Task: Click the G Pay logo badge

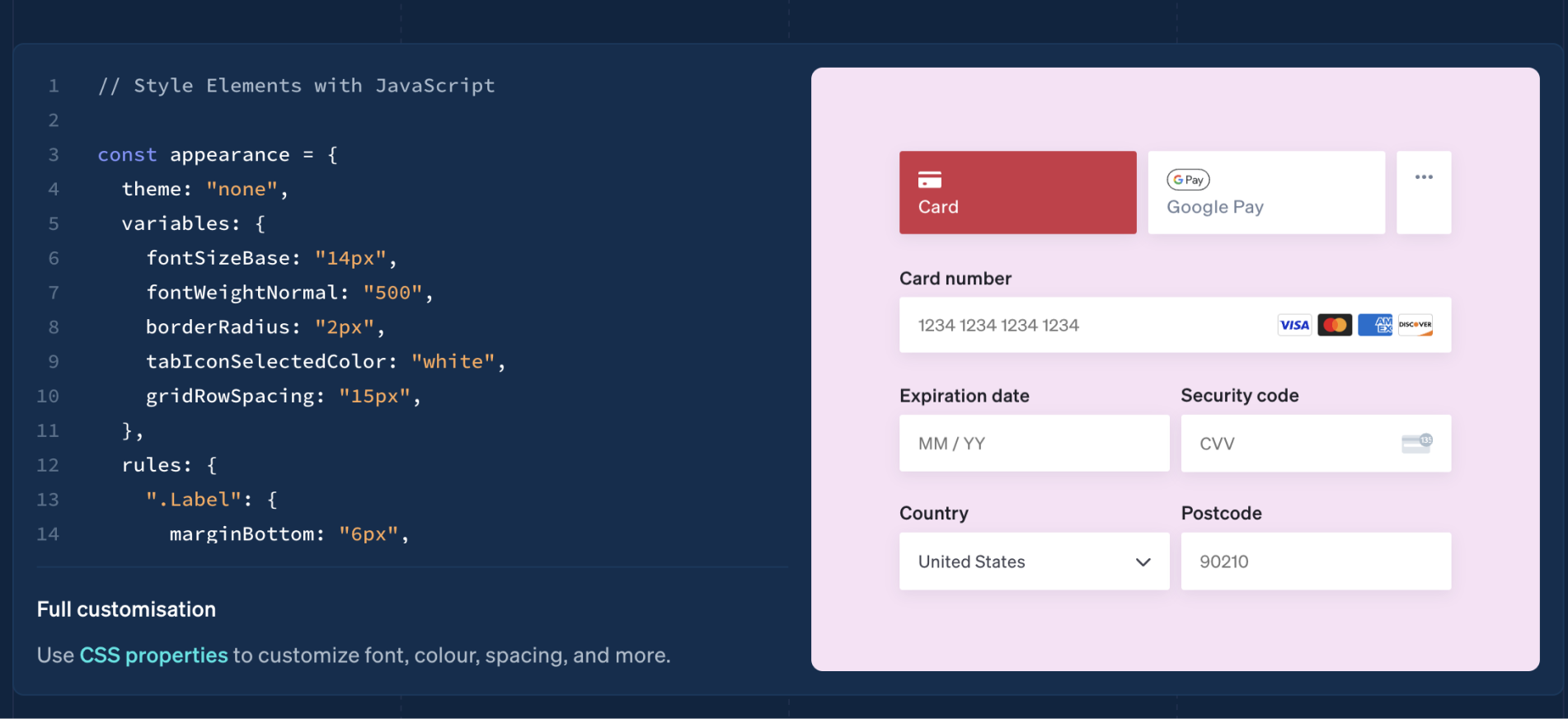Action: tap(1188, 180)
